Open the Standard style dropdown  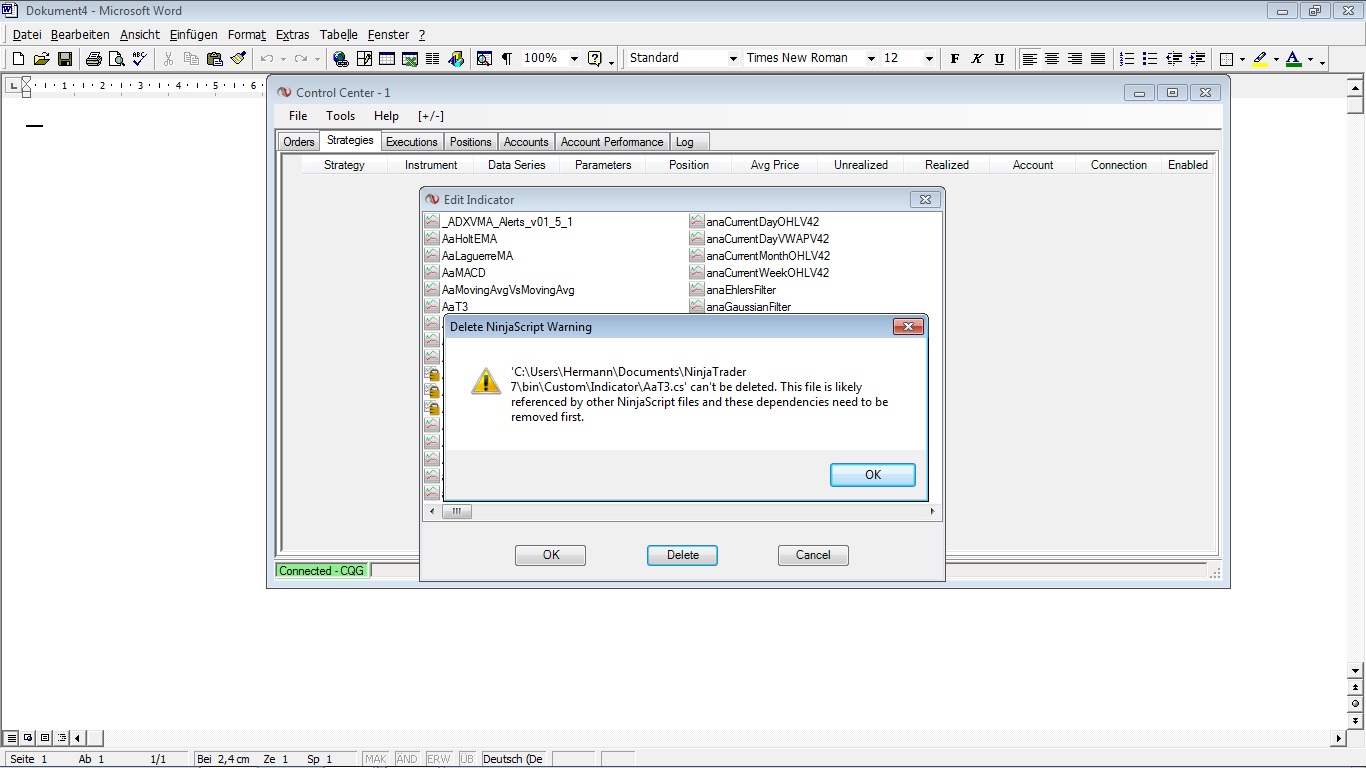pyautogui.click(x=731, y=59)
